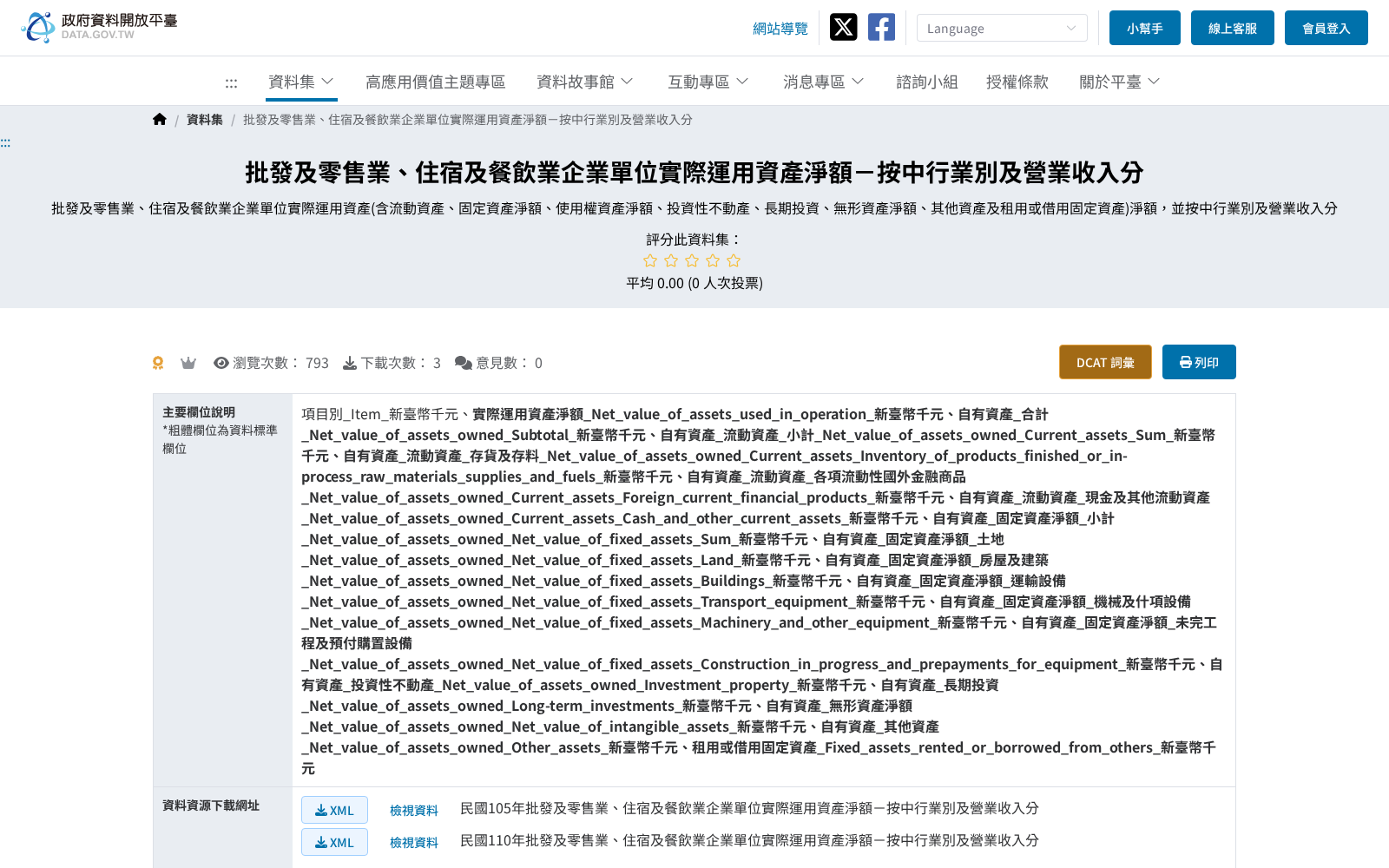Click the 平均 0.00 (0 人次投票) text
Screen dimensions: 1389x868
tap(694, 283)
